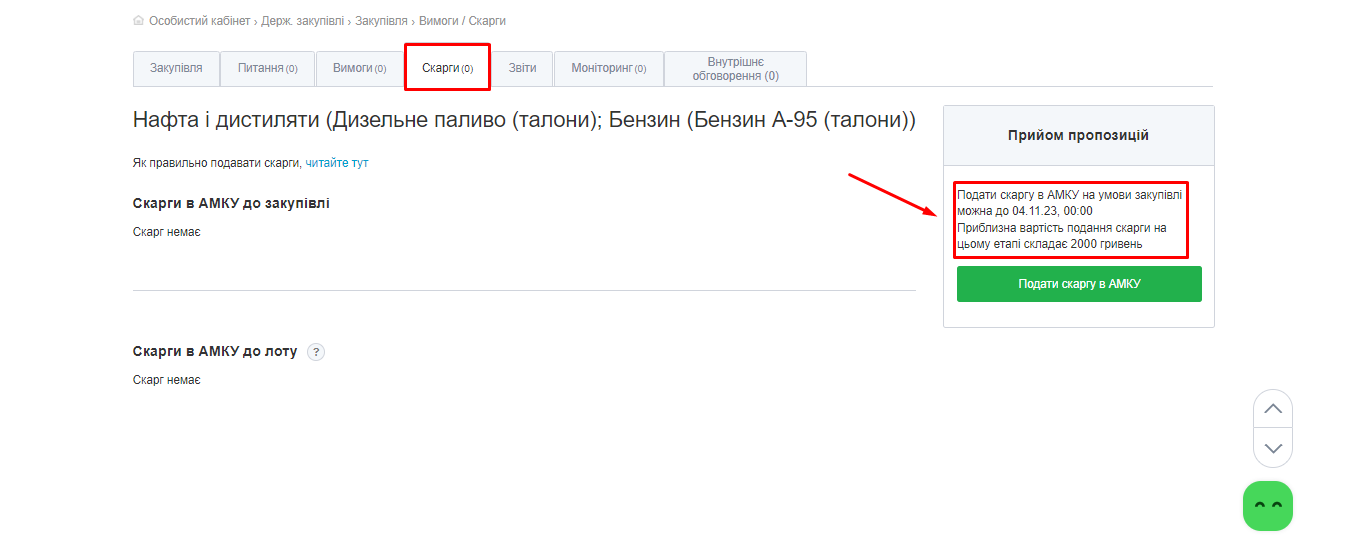Open the green chat widget
Screen dimensions: 1345x555
click(x=1267, y=506)
